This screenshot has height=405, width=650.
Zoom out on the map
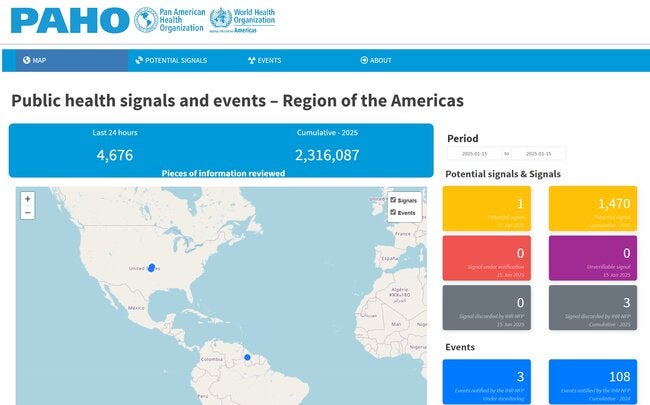tap(27, 212)
